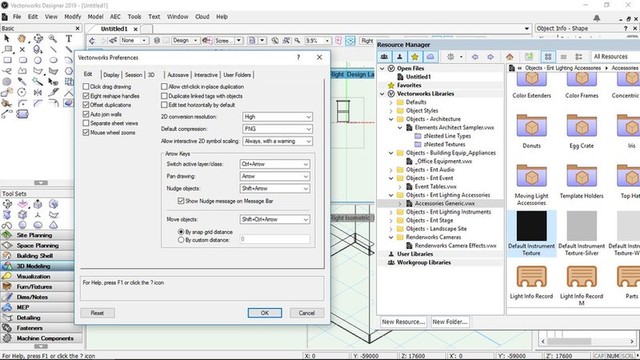
Task: Select the arrow Selection tool in Basic palette
Action: [7, 38]
